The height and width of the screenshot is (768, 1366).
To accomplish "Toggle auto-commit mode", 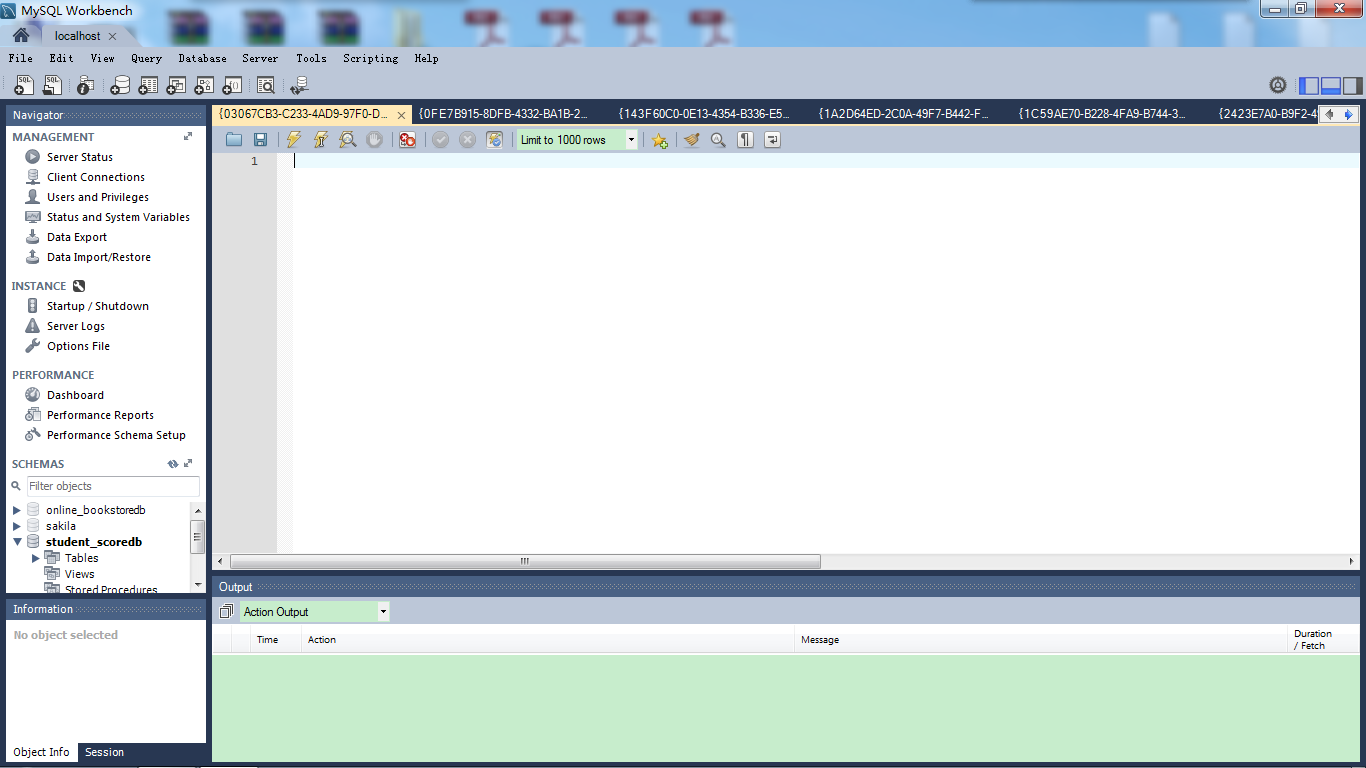I will 494,140.
